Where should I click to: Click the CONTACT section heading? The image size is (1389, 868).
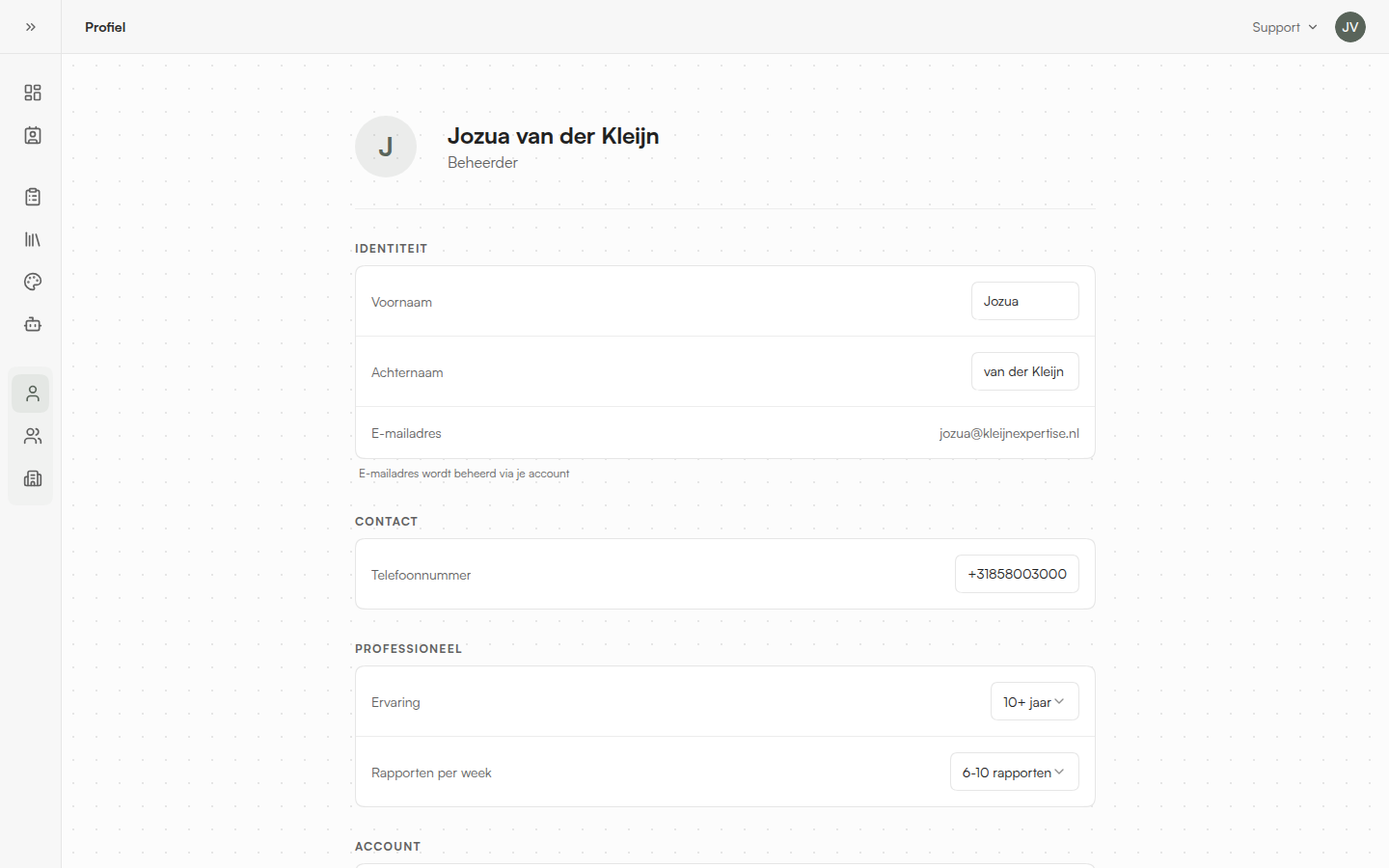(386, 522)
